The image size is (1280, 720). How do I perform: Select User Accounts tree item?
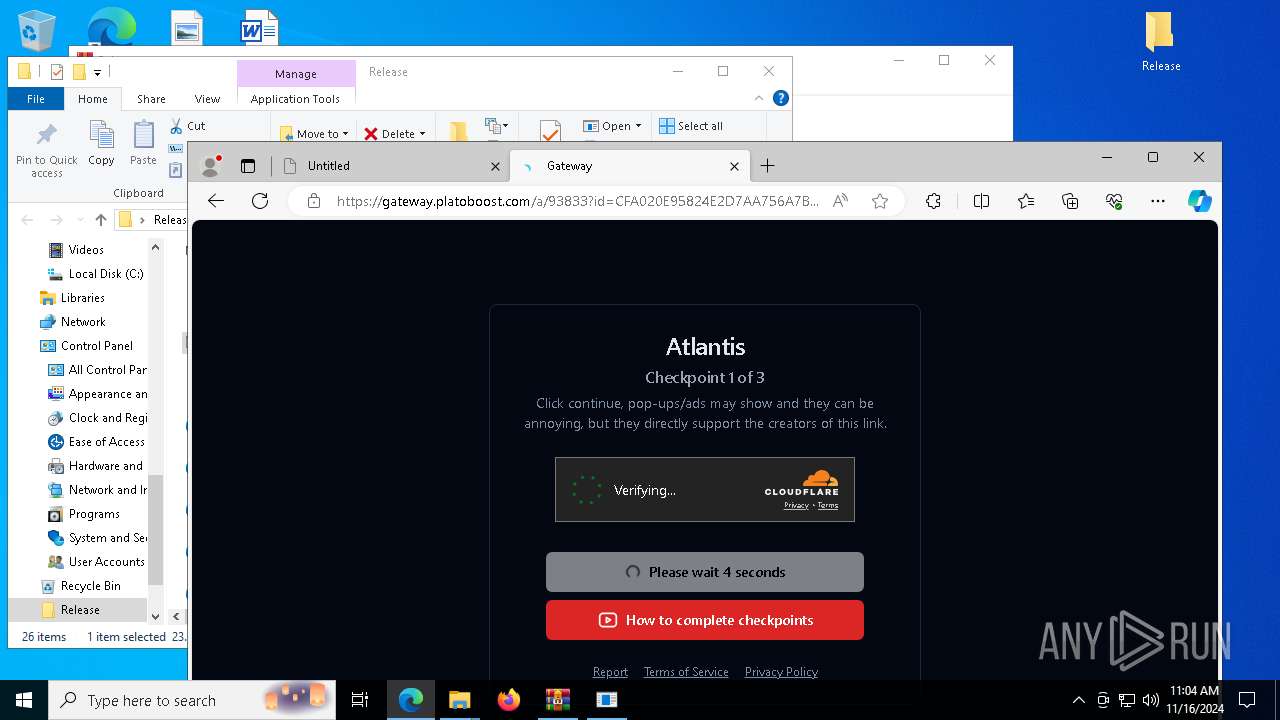tap(106, 562)
